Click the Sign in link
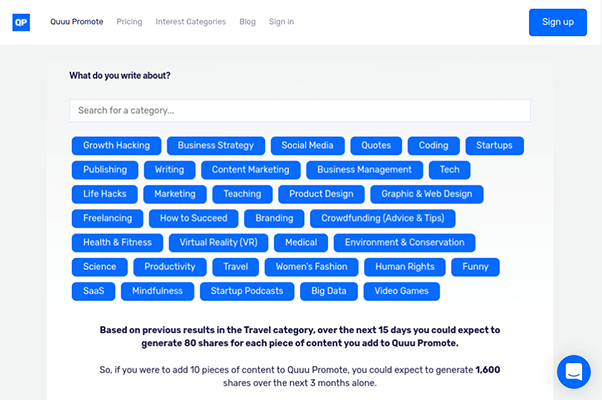This screenshot has height=400, width=602. point(281,22)
